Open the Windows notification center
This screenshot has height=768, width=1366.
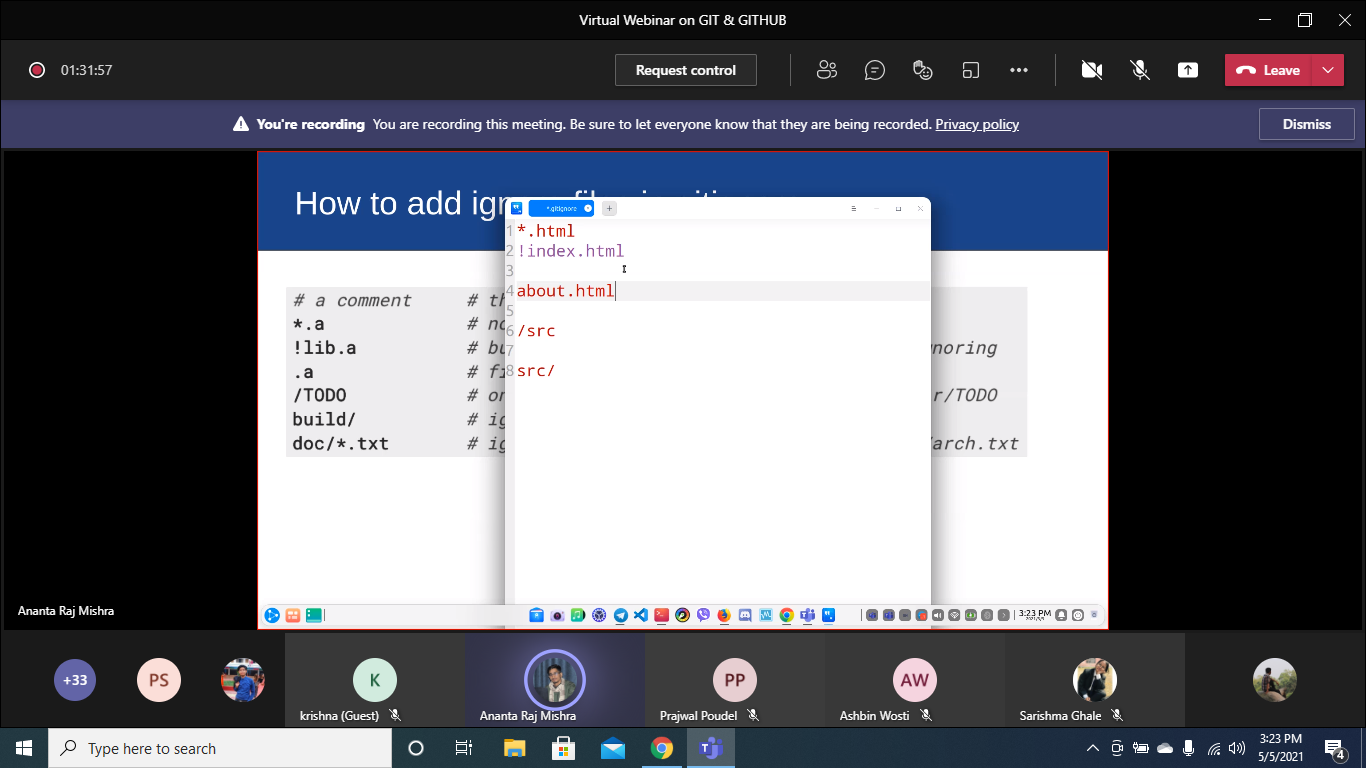(x=1334, y=748)
